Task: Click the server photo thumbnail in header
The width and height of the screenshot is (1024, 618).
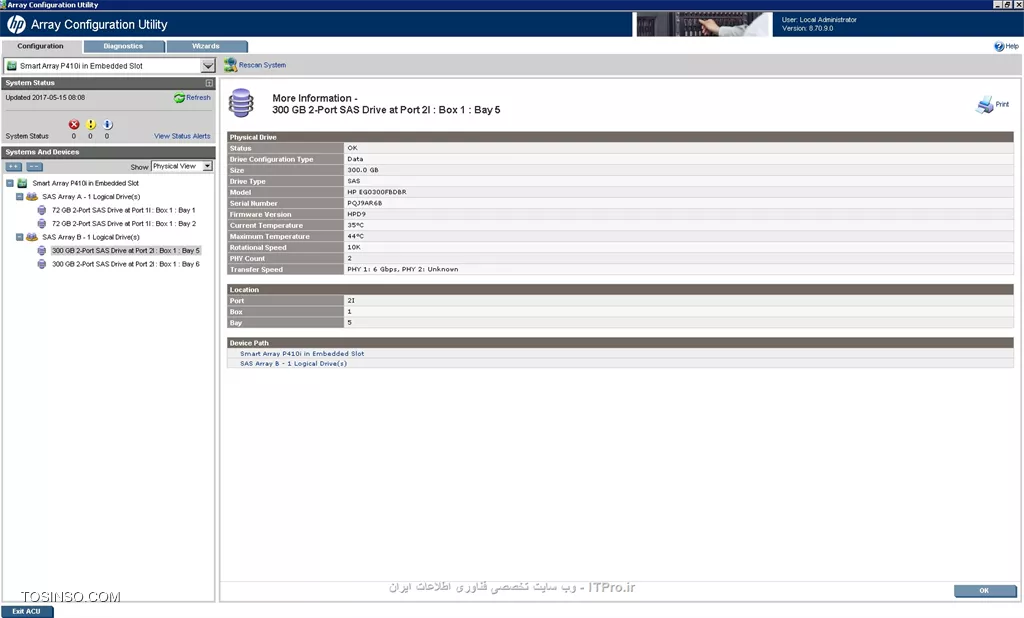Action: click(x=704, y=24)
